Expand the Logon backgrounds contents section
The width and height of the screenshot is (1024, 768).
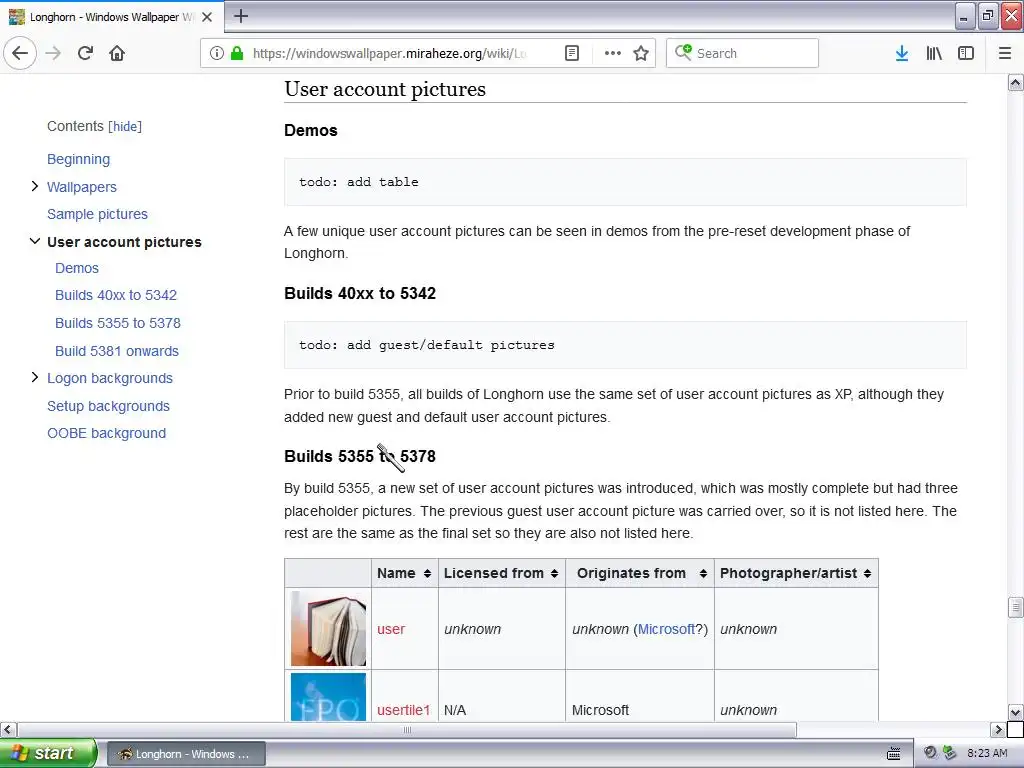[x=35, y=378]
